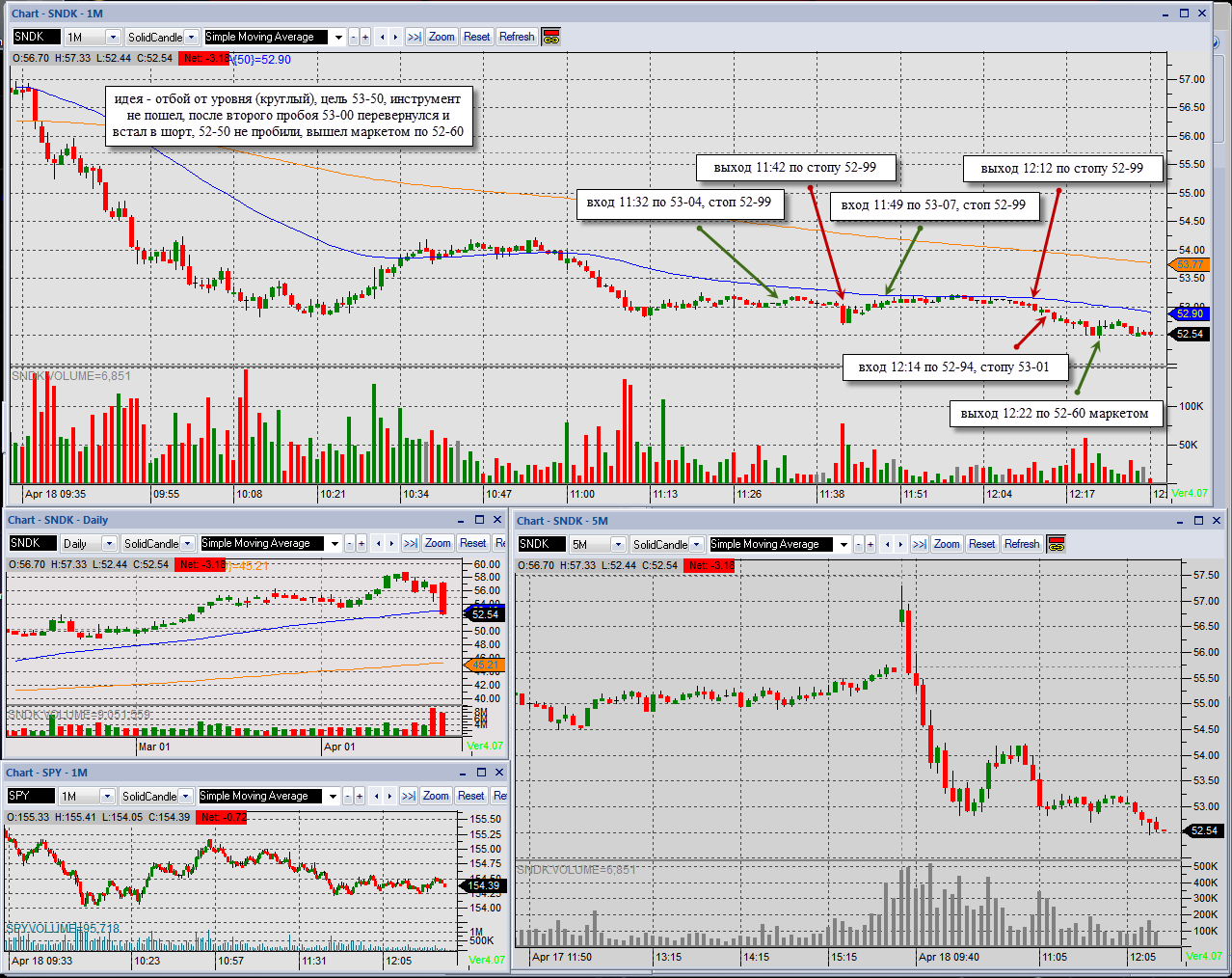Click the minus button in SNDK 1M chart toolbar
Image resolution: width=1232 pixels, height=978 pixels.
point(354,37)
